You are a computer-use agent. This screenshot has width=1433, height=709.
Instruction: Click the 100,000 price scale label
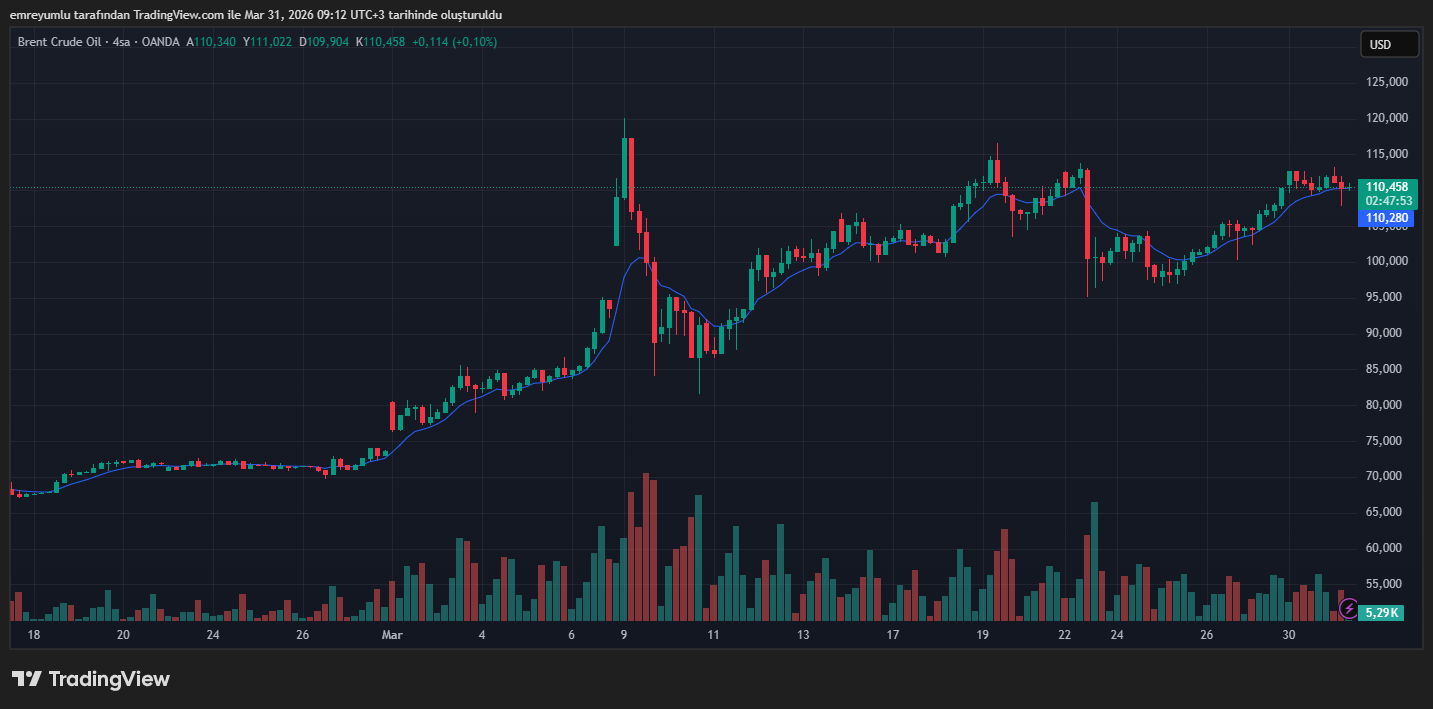tap(1386, 261)
